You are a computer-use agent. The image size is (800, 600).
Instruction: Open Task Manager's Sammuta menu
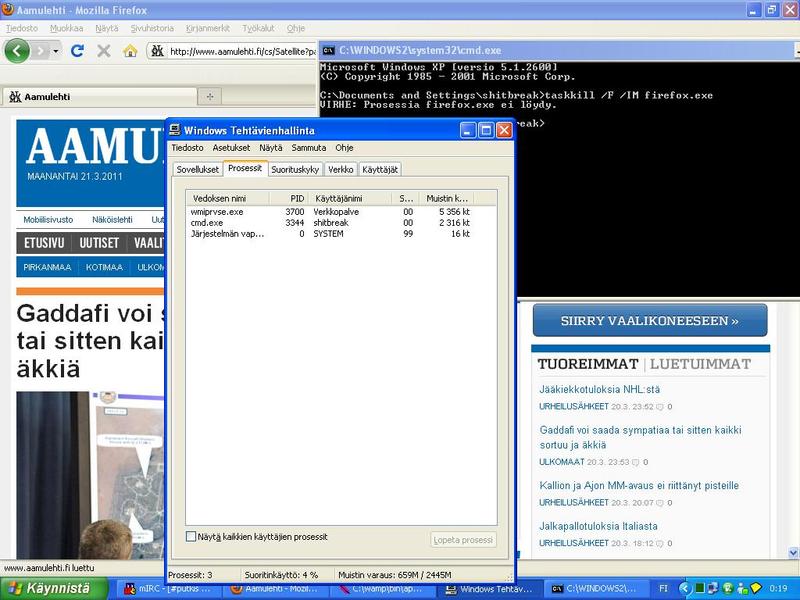click(309, 147)
